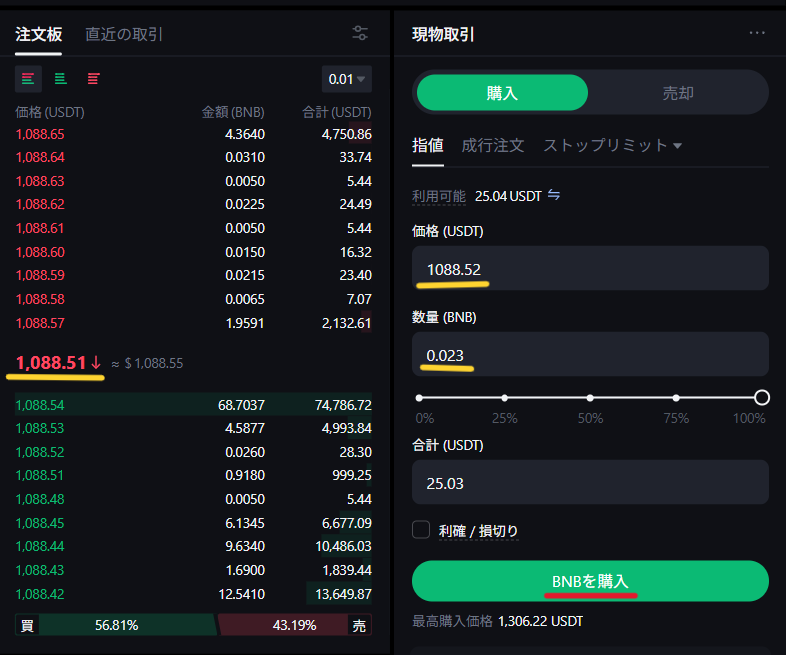Switch to 購入 (buy) mode
Screen dimensions: 786x655
pyautogui.click(x=502, y=93)
